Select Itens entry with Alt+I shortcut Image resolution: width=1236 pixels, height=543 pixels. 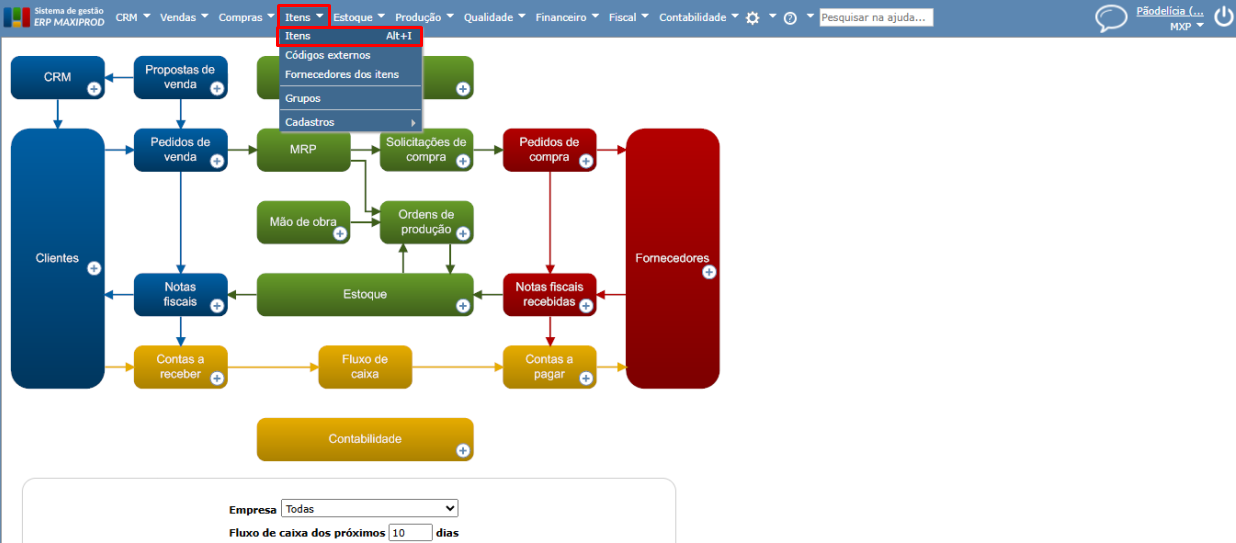350,36
